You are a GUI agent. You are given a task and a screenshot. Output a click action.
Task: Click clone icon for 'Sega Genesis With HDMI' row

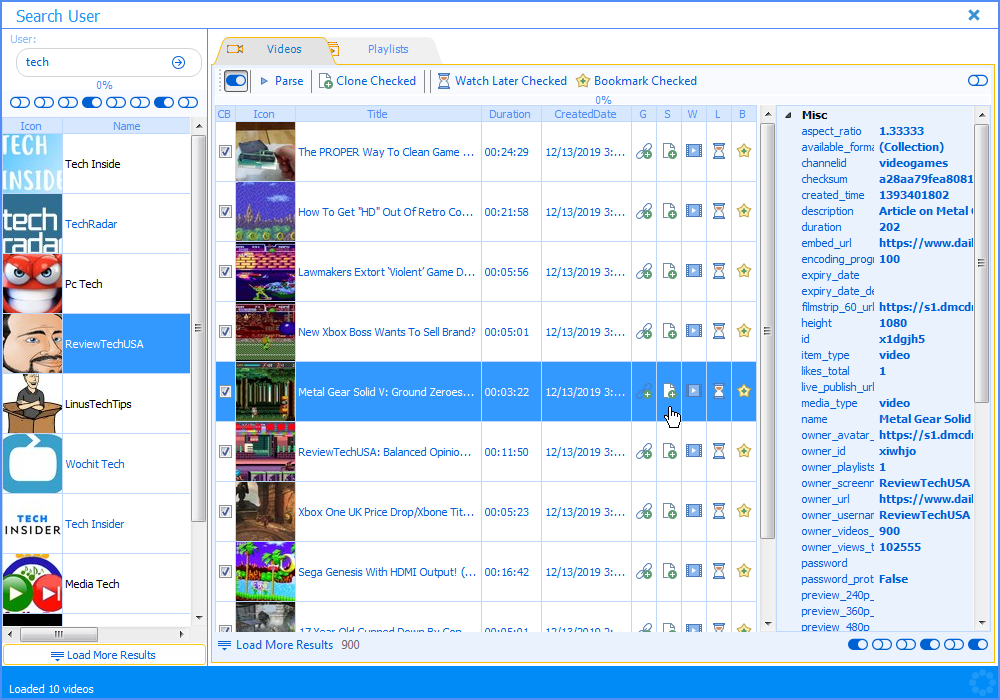click(669, 571)
